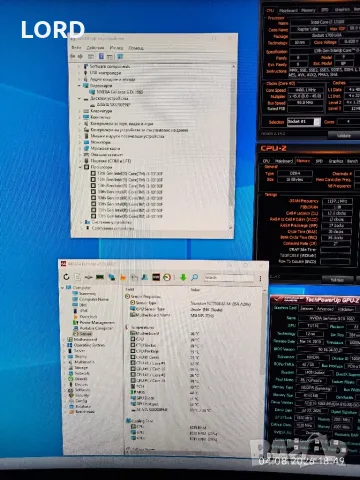Open the AIDA64 three-dot options menu
This screenshot has width=360, height=480.
(260, 278)
